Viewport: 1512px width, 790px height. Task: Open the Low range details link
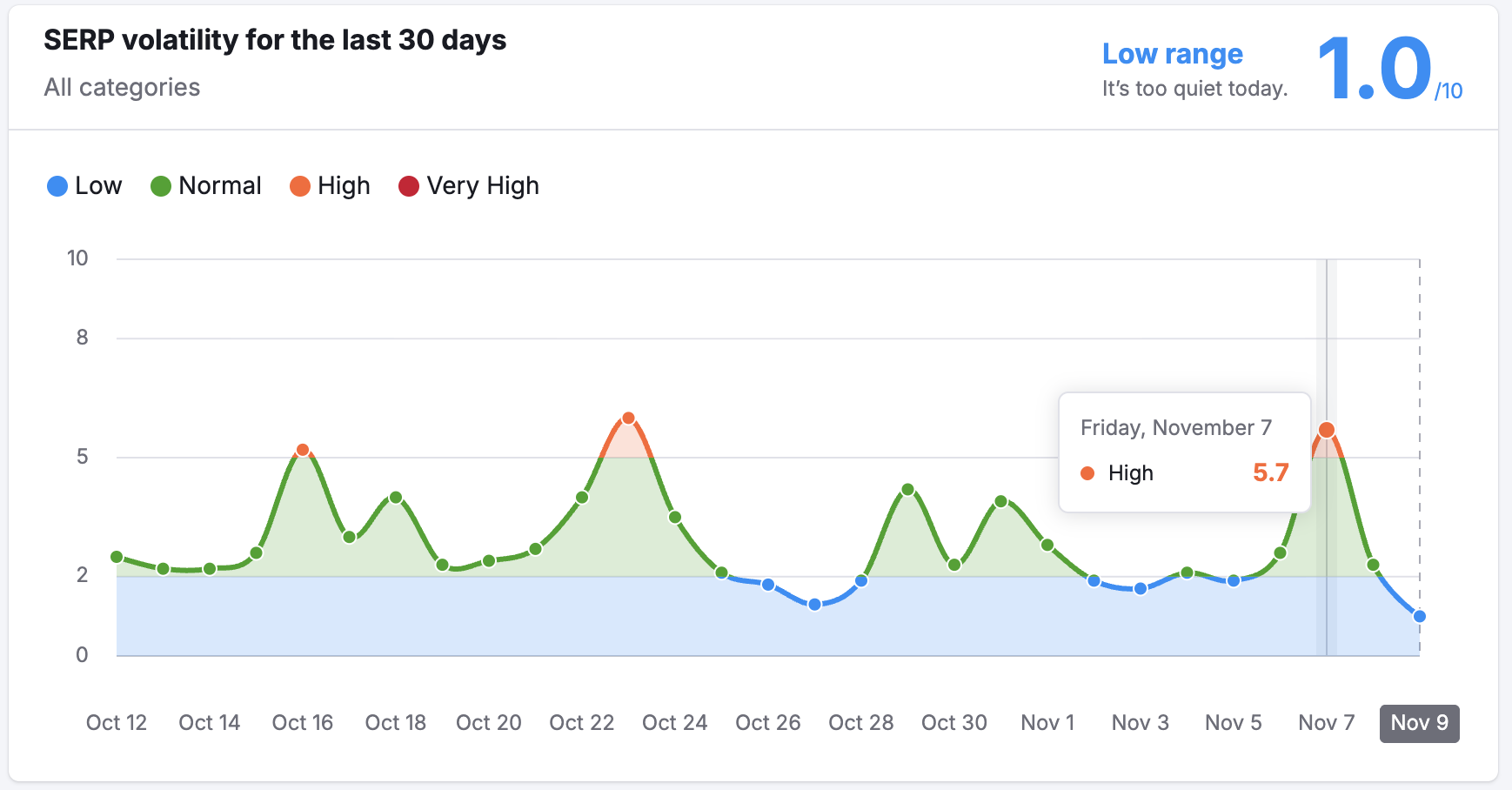1173,54
